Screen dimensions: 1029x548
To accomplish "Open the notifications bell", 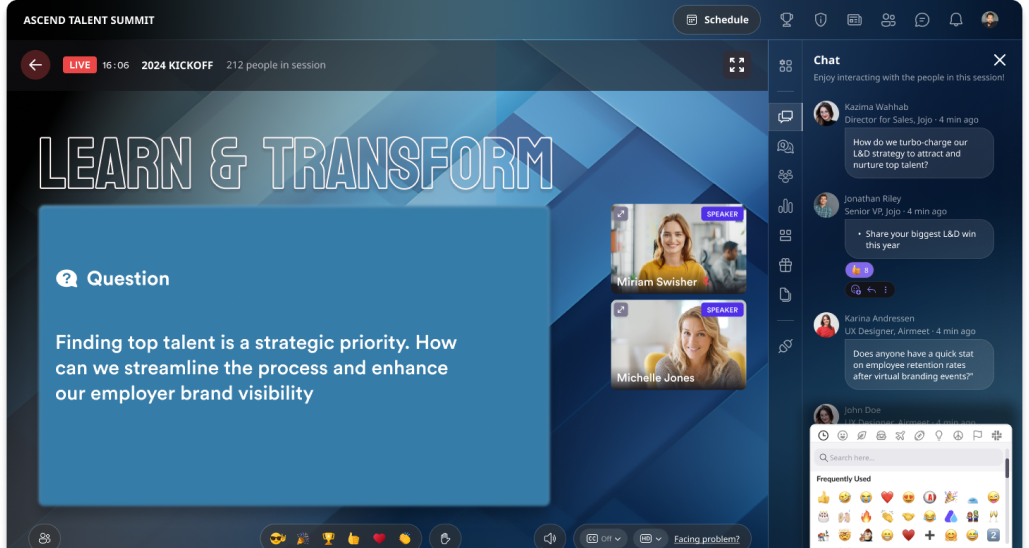I will pos(956,20).
